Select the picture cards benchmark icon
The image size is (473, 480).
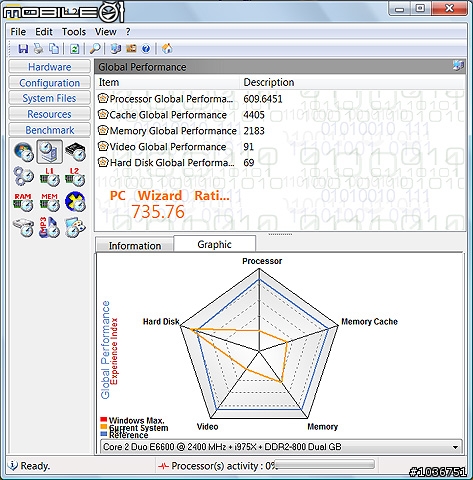tap(75, 227)
